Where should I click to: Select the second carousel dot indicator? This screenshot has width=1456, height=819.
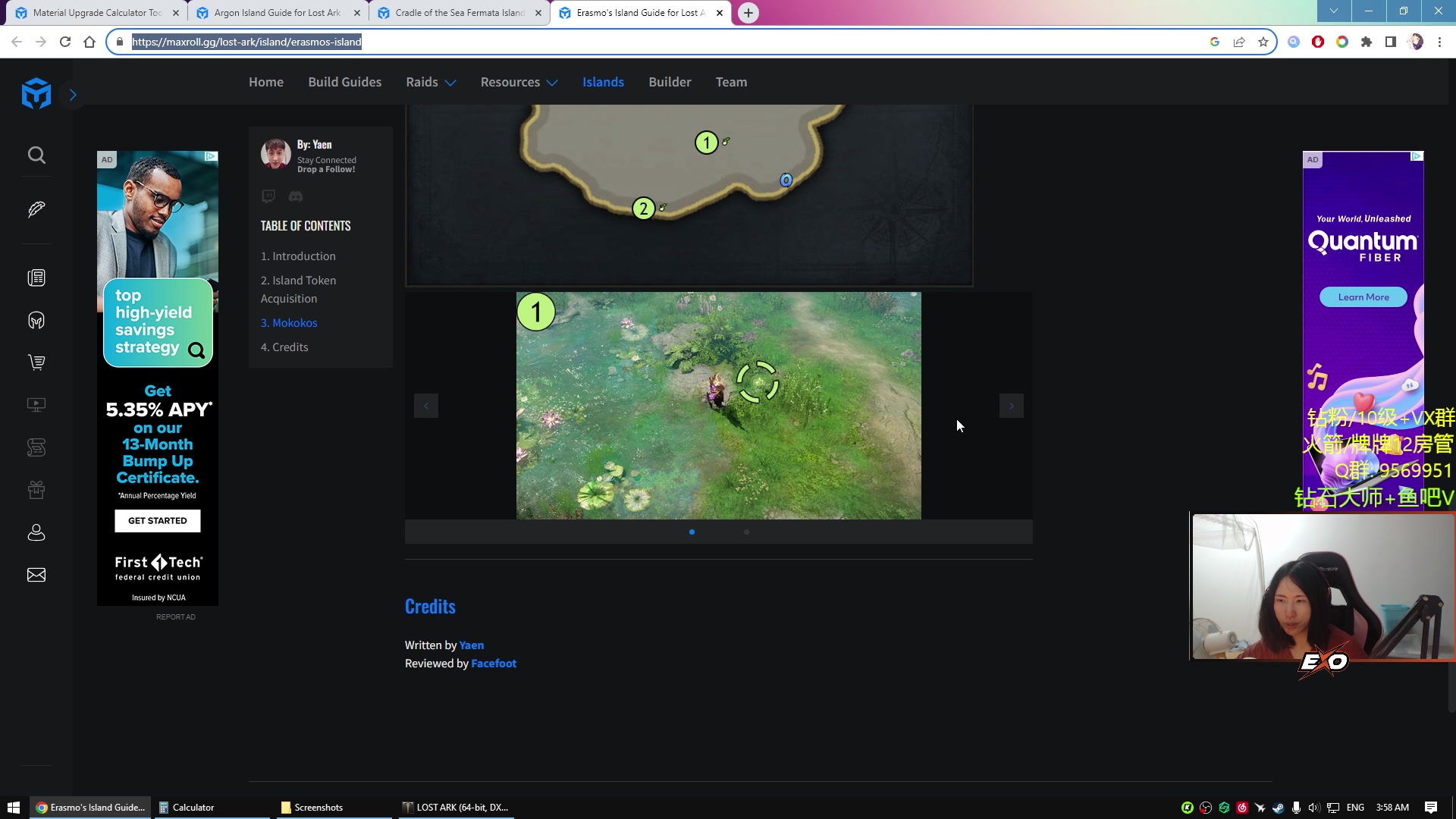[746, 532]
